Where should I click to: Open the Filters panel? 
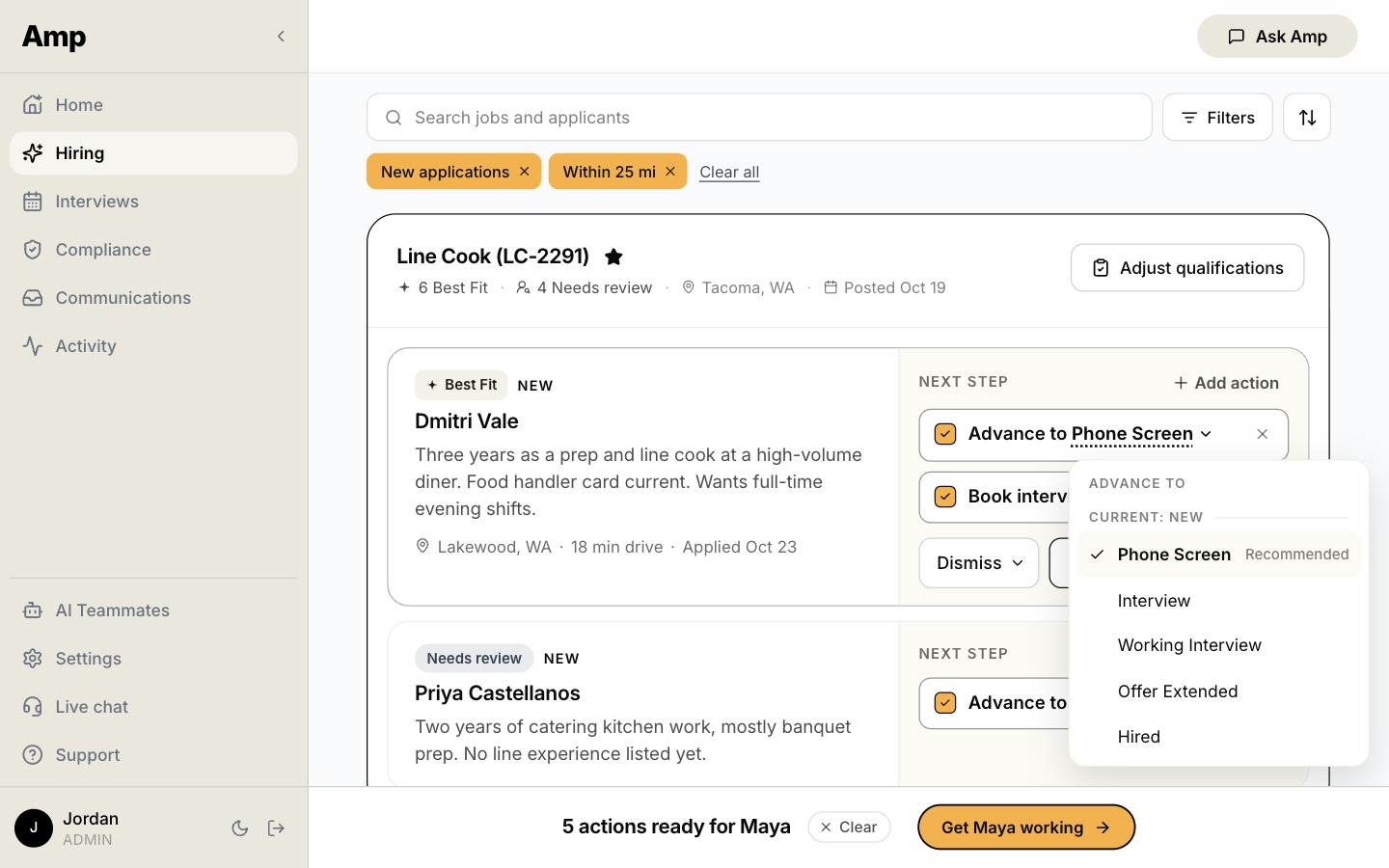pyautogui.click(x=1217, y=118)
